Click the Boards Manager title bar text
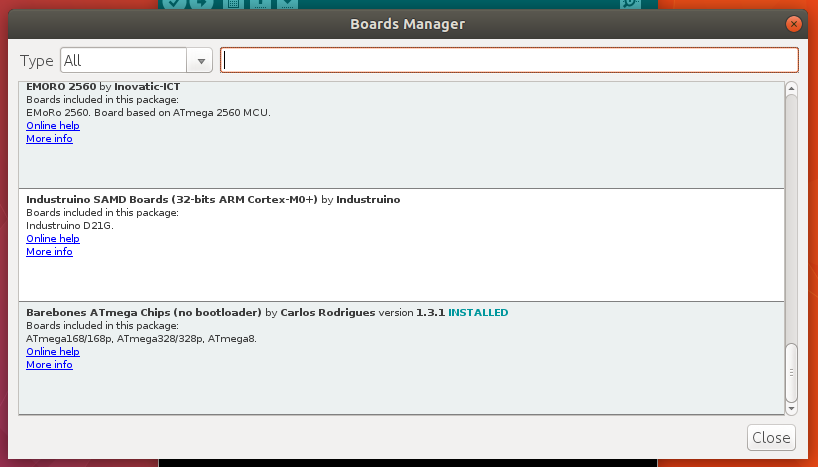The image size is (818, 467). (407, 24)
